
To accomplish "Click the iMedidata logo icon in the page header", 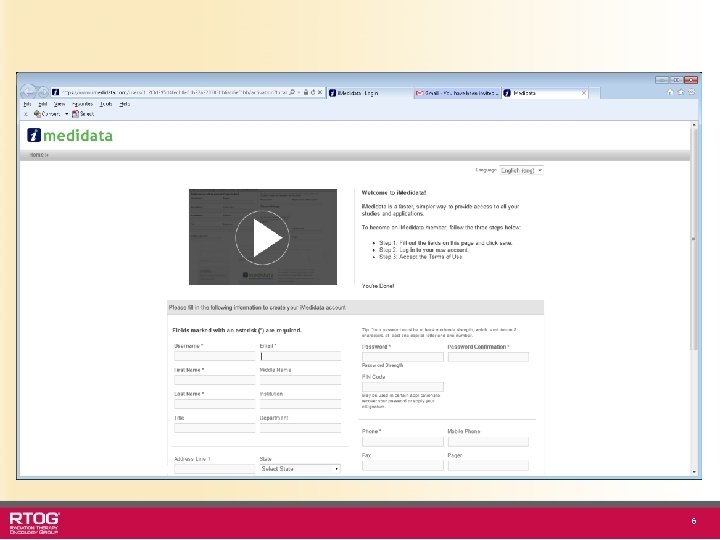I will (x=34, y=135).
